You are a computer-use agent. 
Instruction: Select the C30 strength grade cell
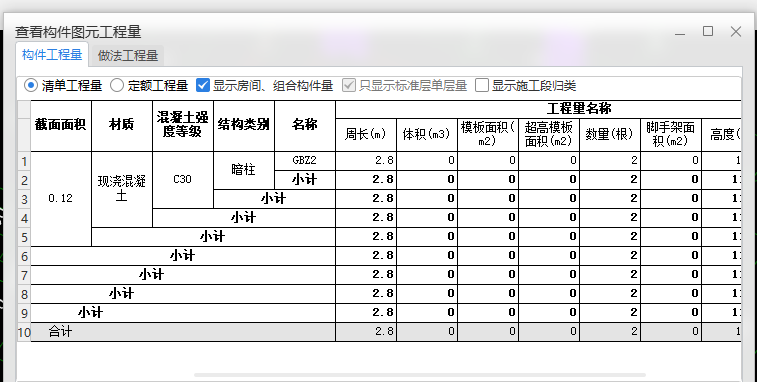pyautogui.click(x=182, y=180)
